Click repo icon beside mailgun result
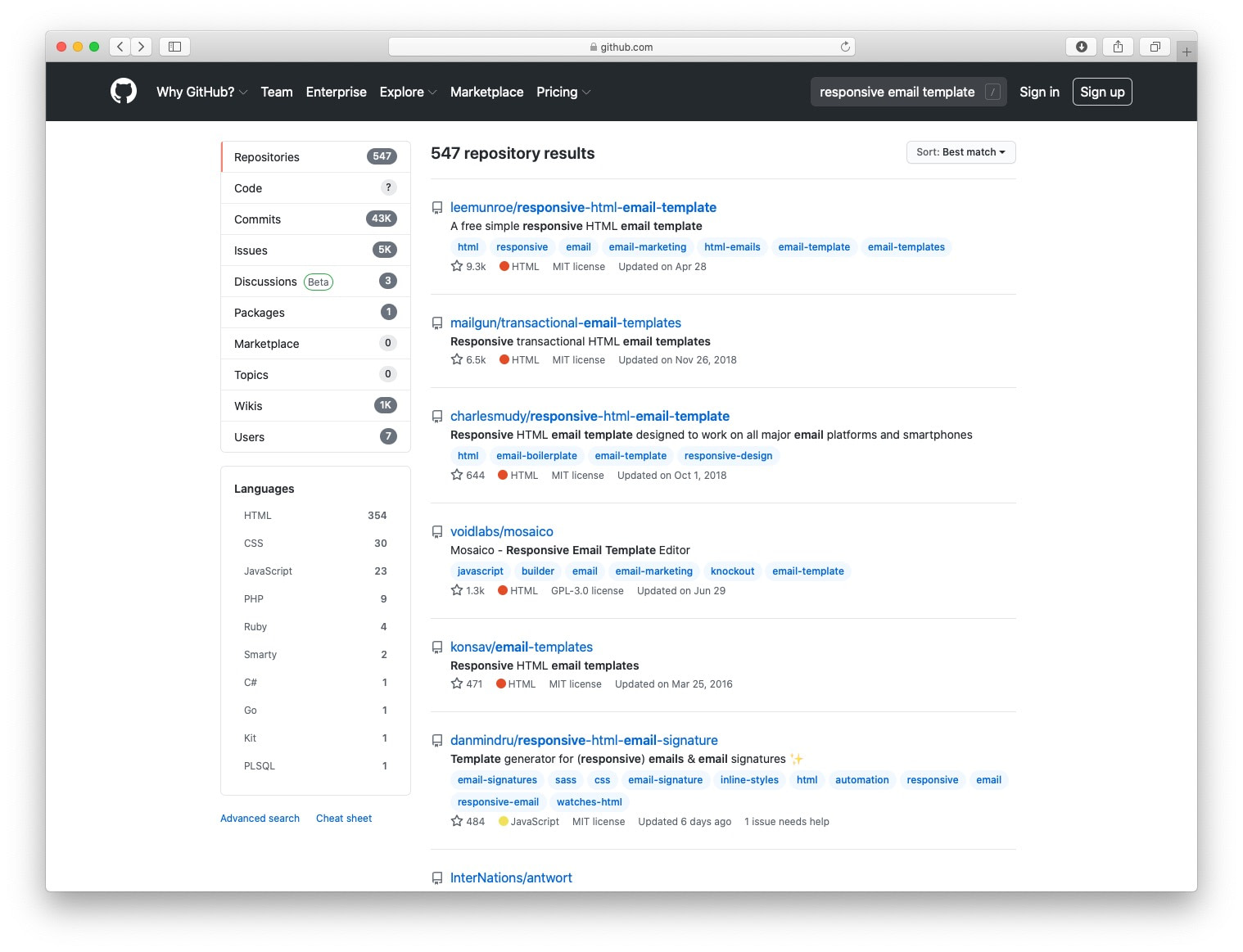Viewport: 1243px width, 952px height. pyautogui.click(x=437, y=323)
